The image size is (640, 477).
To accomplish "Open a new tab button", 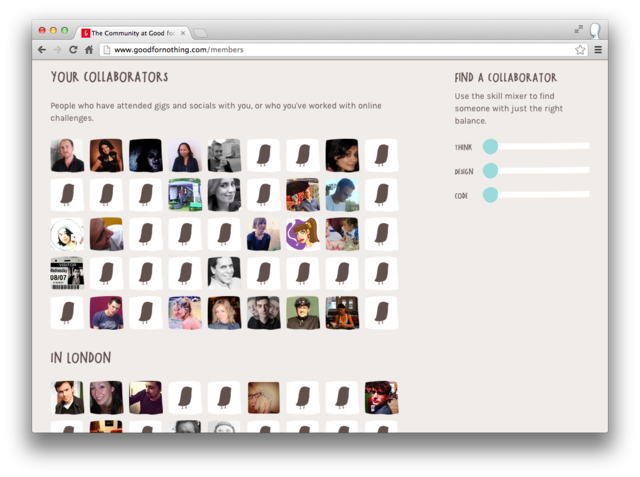I will [x=200, y=33].
